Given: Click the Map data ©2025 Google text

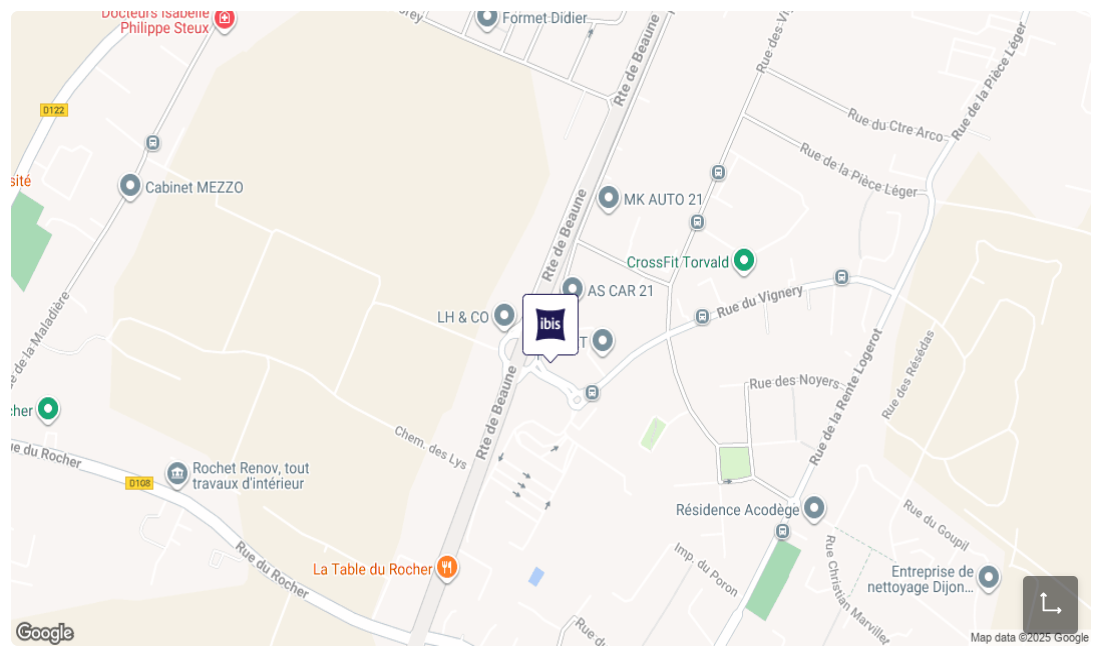Looking at the screenshot, I should (x=1030, y=638).
